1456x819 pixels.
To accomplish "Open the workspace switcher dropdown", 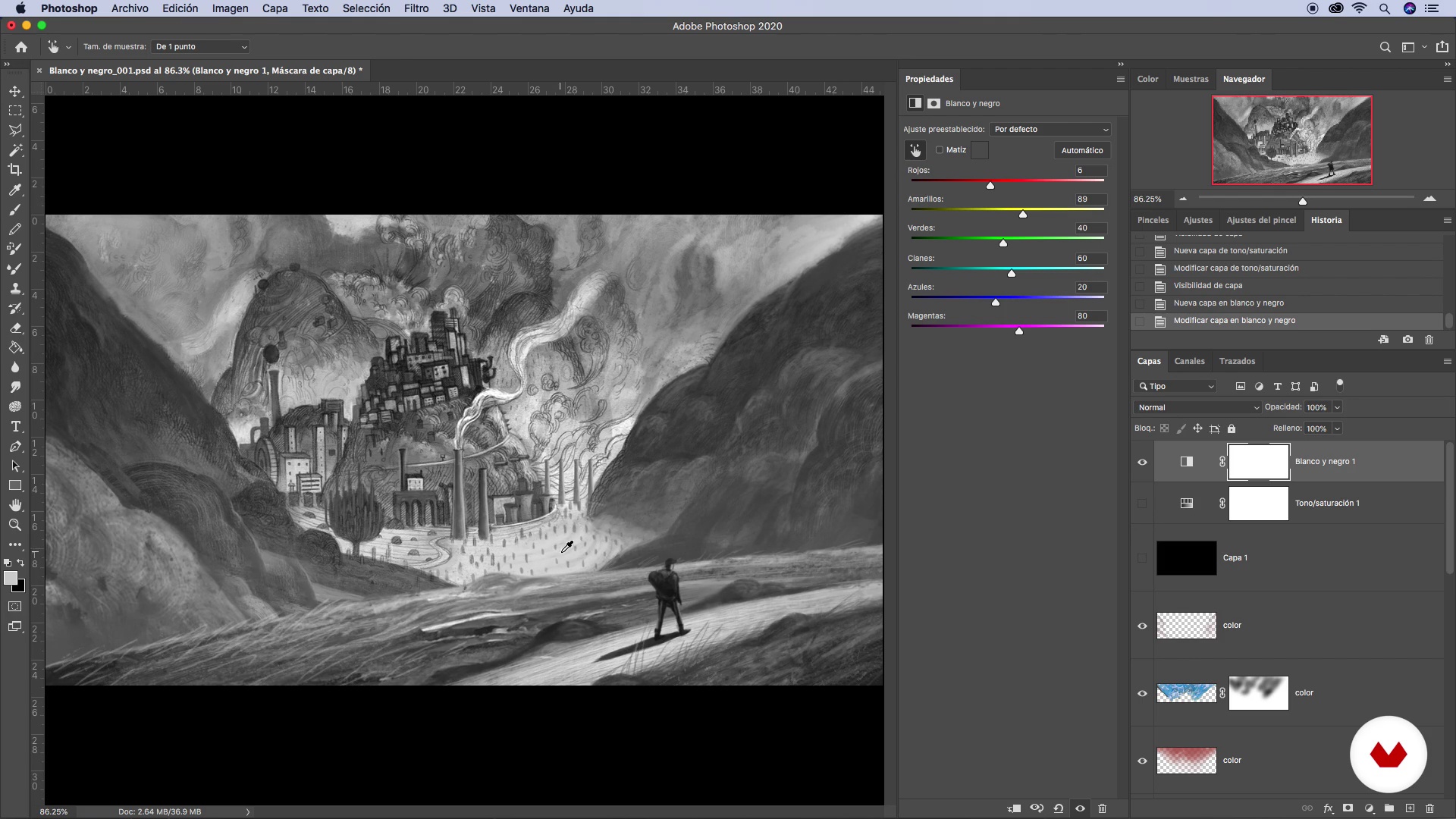I will click(1414, 47).
